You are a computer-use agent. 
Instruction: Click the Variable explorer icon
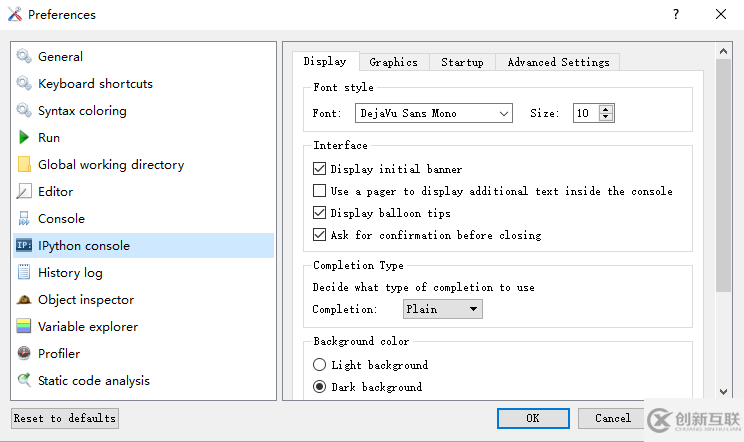point(24,327)
